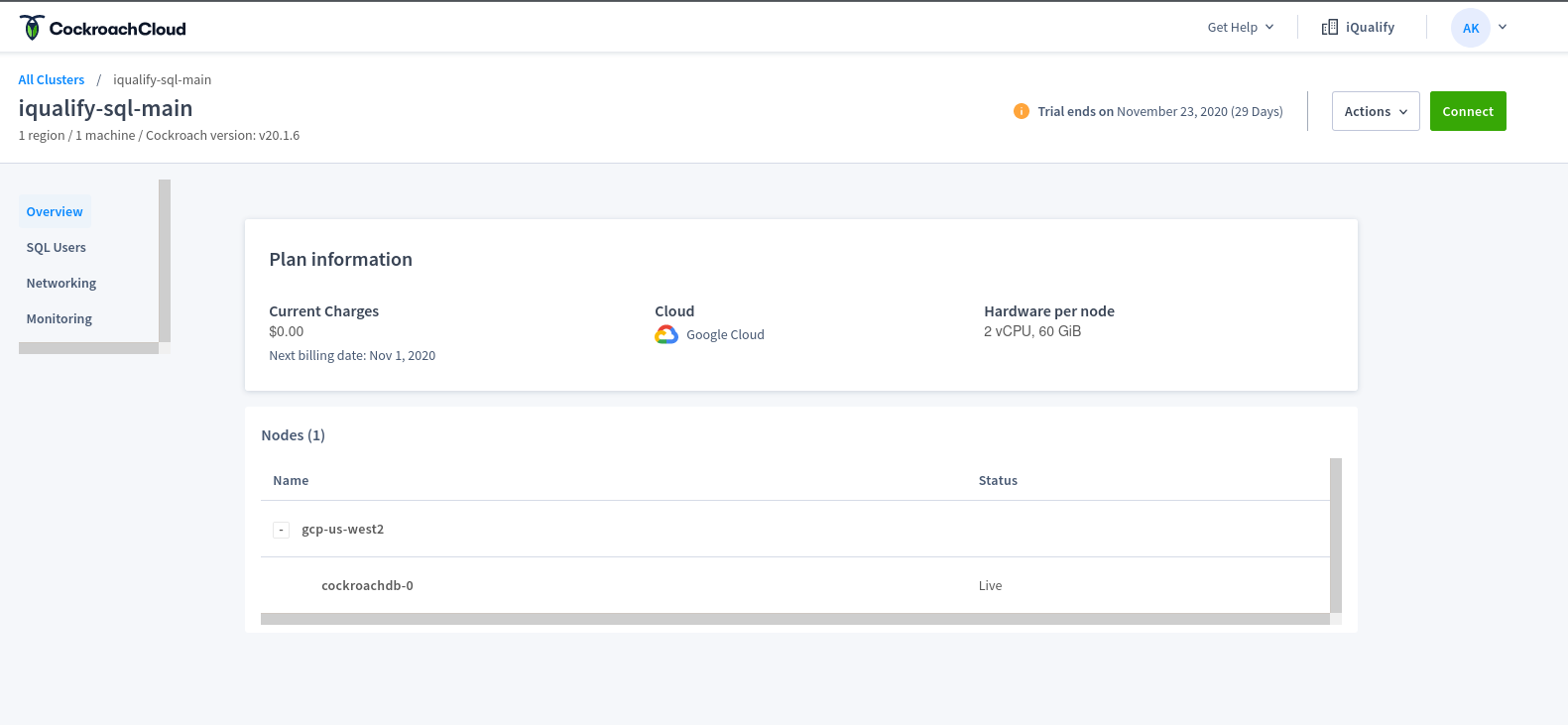
Task: Click the CockroachCloud logo icon
Action: [32, 28]
